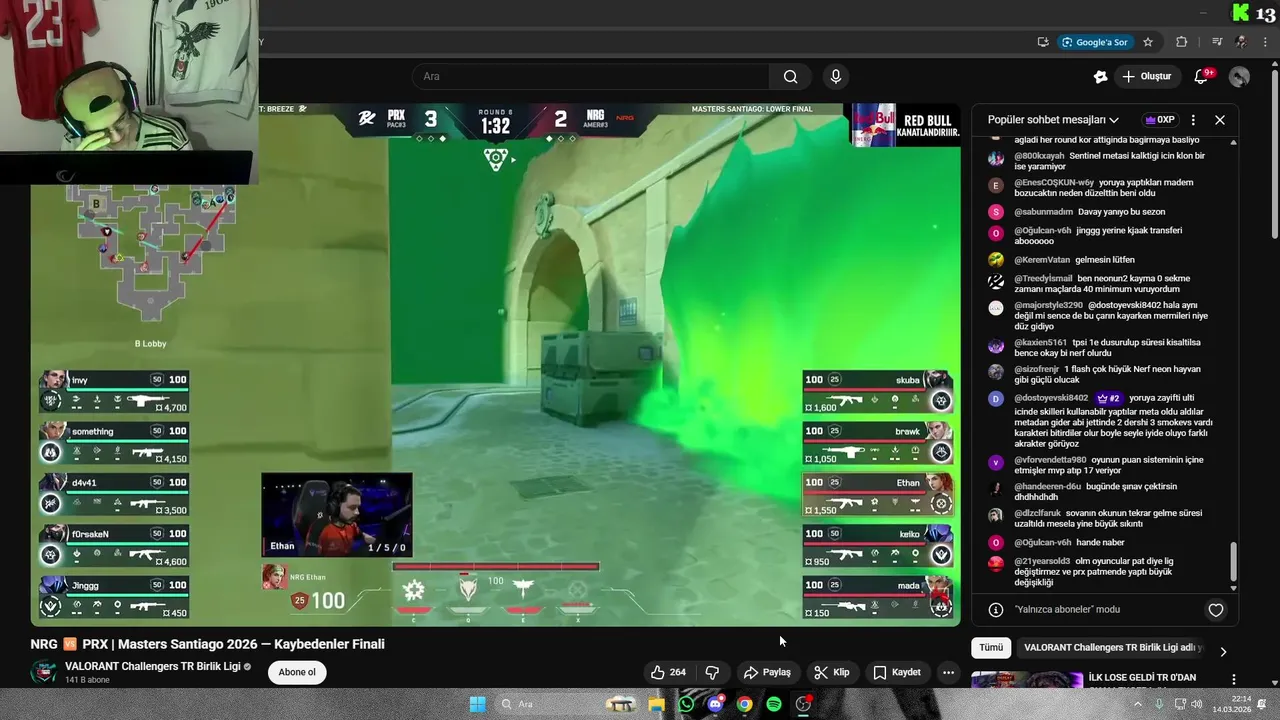
Task: Open YouTube notifications bell
Action: click(1202, 77)
